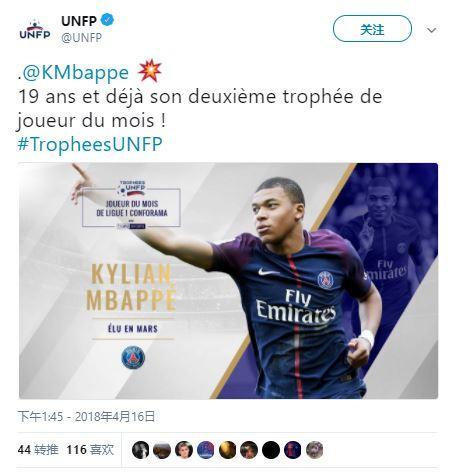Image resolution: width=464 pixels, height=475 pixels.
Task: Open the #TropheesUNFP hashtag
Action: click(x=90, y=144)
